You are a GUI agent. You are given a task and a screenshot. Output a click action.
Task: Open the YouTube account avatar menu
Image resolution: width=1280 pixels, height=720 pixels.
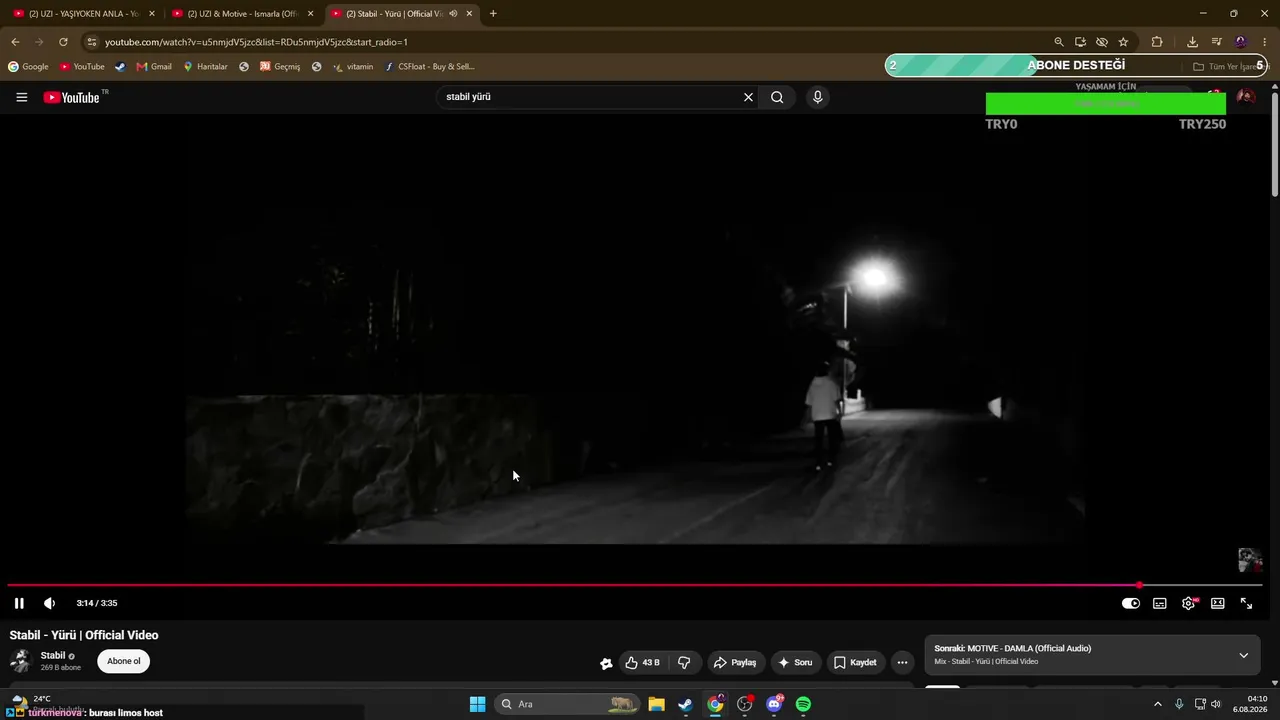click(1246, 97)
